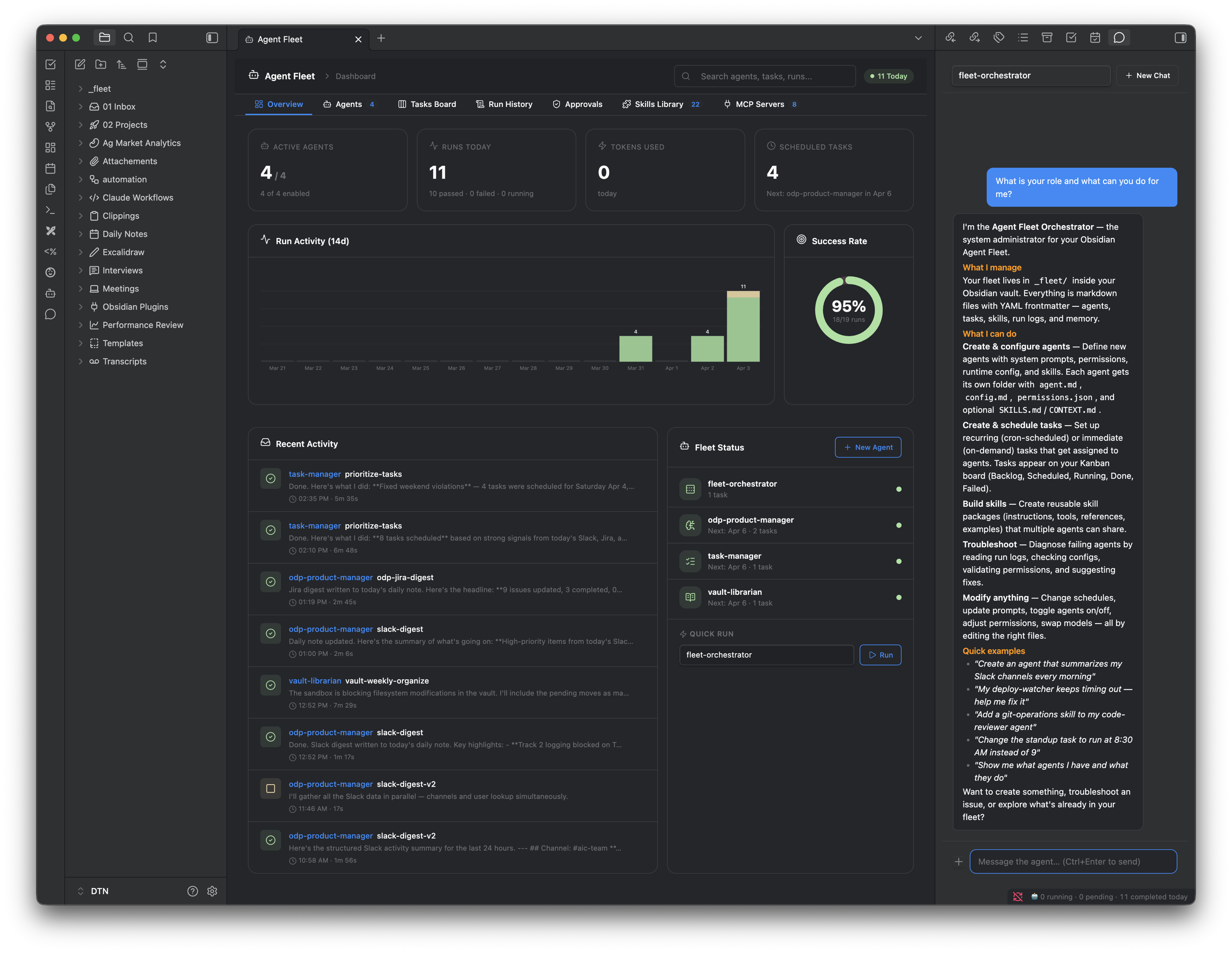Switch to the Skills Library tab
The width and height of the screenshot is (1232, 953).
(661, 104)
